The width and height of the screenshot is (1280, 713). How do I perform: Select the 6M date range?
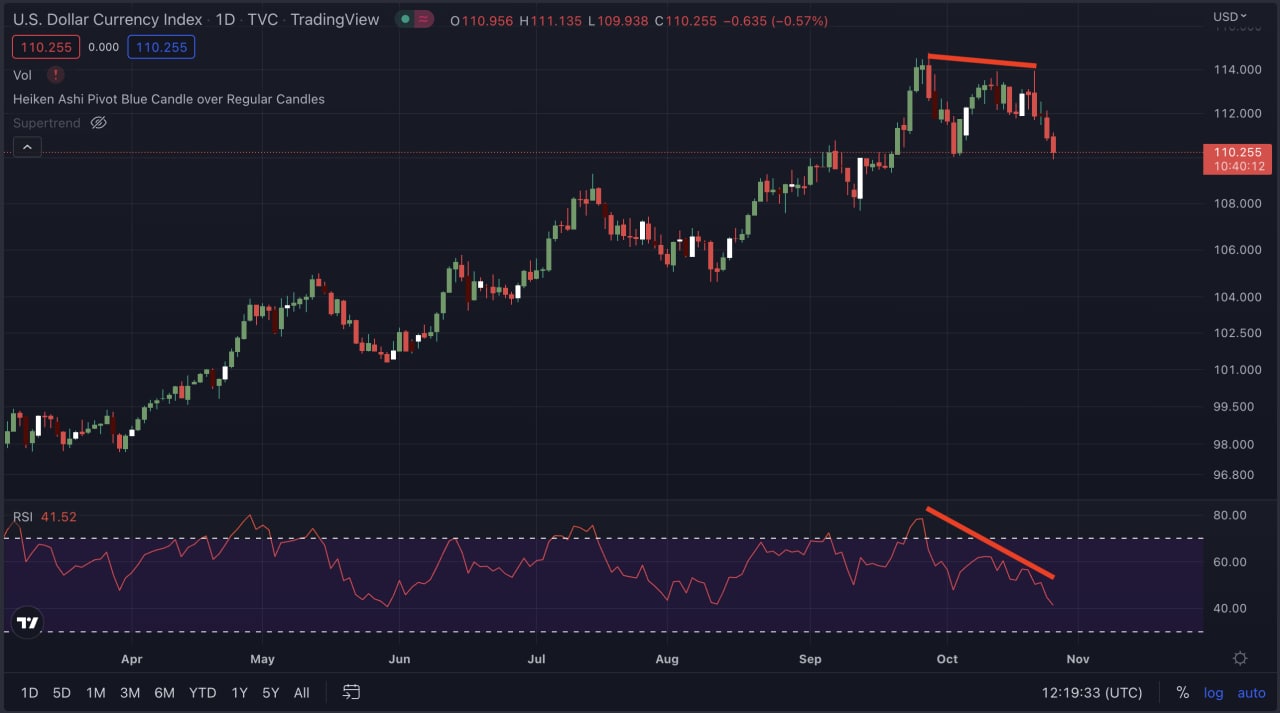click(165, 693)
